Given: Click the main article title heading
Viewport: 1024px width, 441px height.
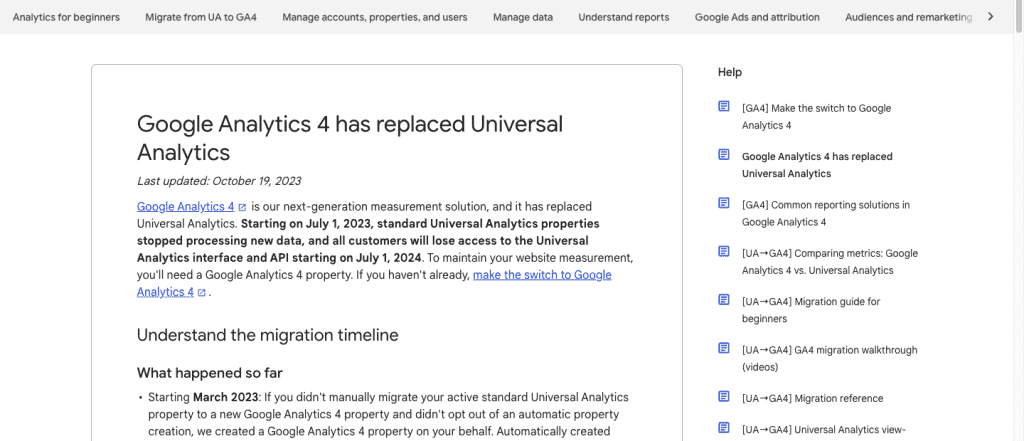Looking at the screenshot, I should pyautogui.click(x=350, y=138).
